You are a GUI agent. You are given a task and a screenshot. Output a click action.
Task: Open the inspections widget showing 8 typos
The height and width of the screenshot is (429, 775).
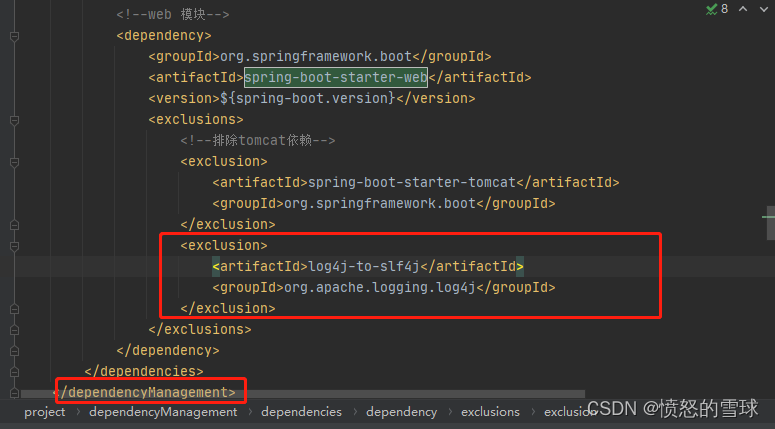(x=717, y=9)
